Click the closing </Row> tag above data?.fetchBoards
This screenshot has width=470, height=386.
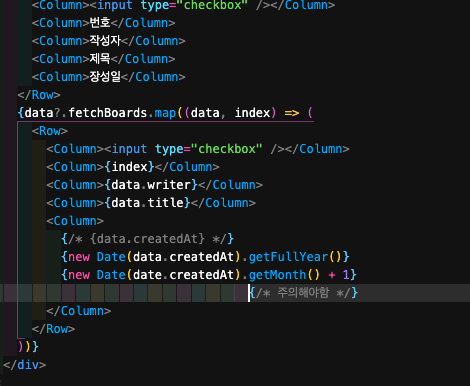coord(39,95)
